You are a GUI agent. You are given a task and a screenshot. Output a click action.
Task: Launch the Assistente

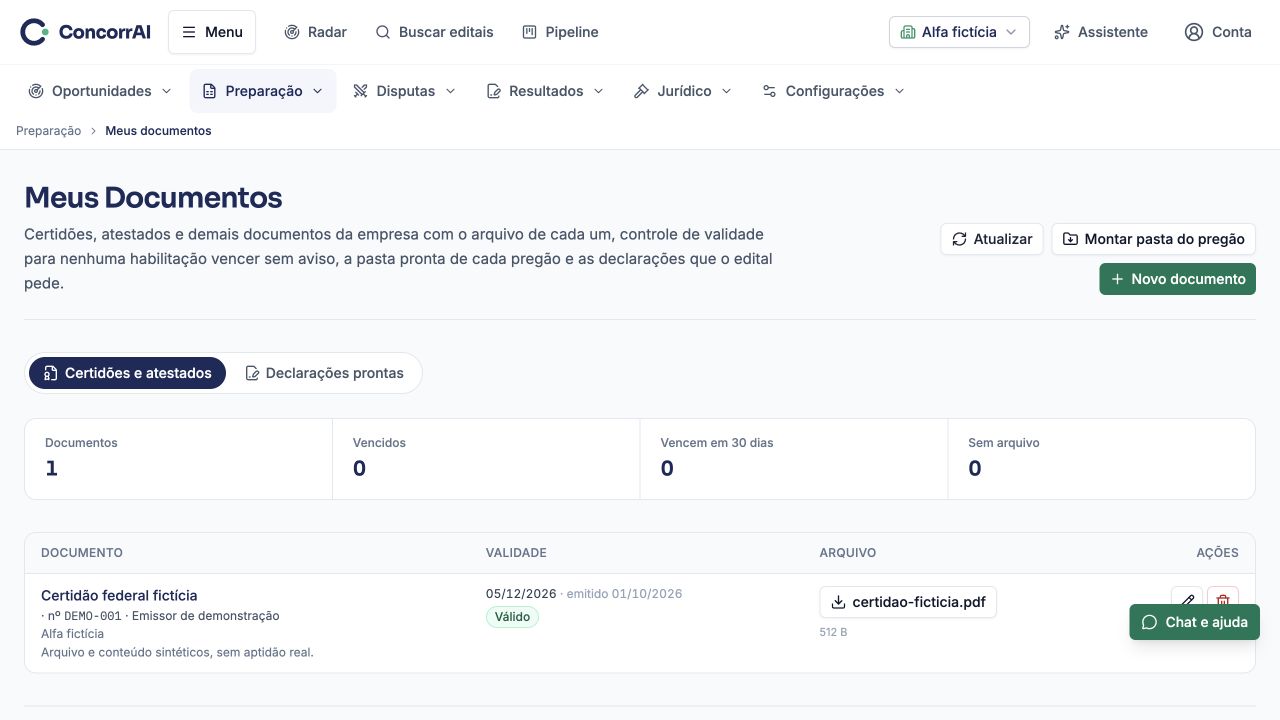(x=1100, y=32)
